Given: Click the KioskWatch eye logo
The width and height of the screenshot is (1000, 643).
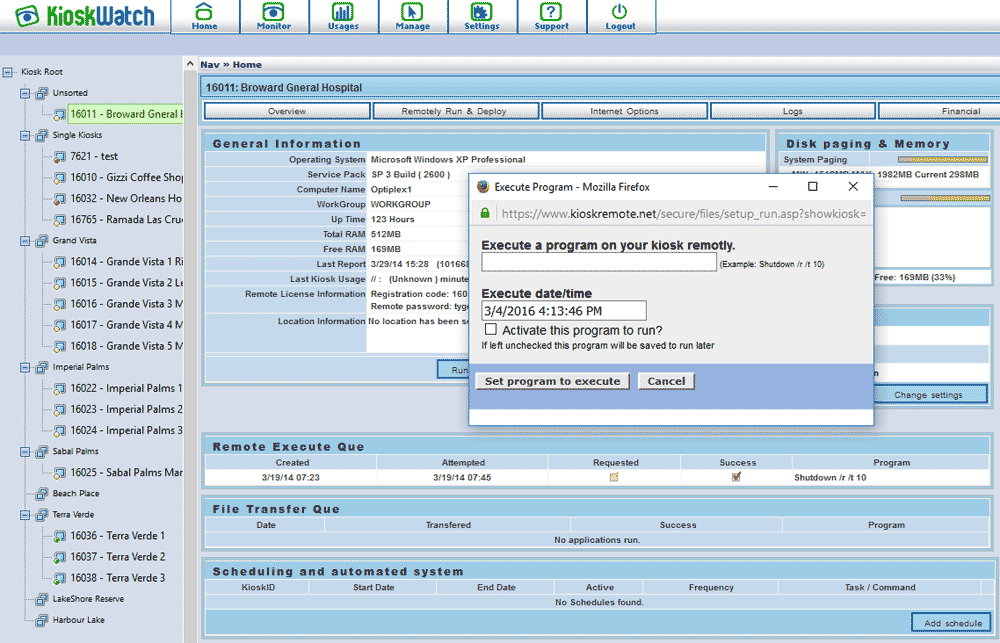Looking at the screenshot, I should pyautogui.click(x=27, y=17).
